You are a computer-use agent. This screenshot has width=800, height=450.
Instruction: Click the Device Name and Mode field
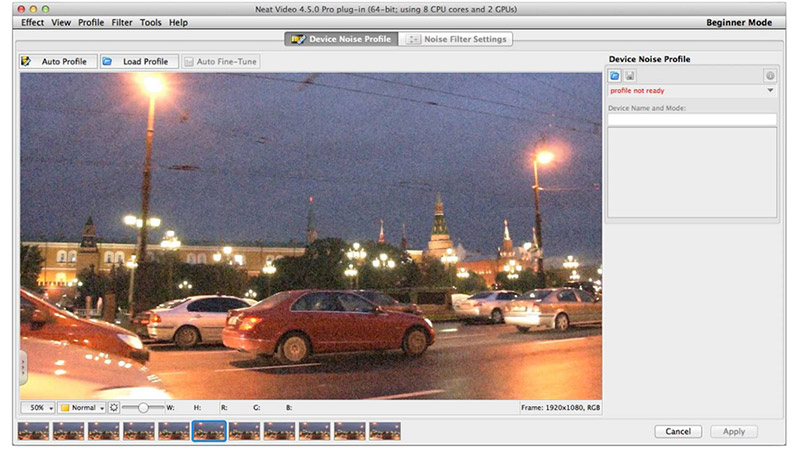(x=692, y=119)
